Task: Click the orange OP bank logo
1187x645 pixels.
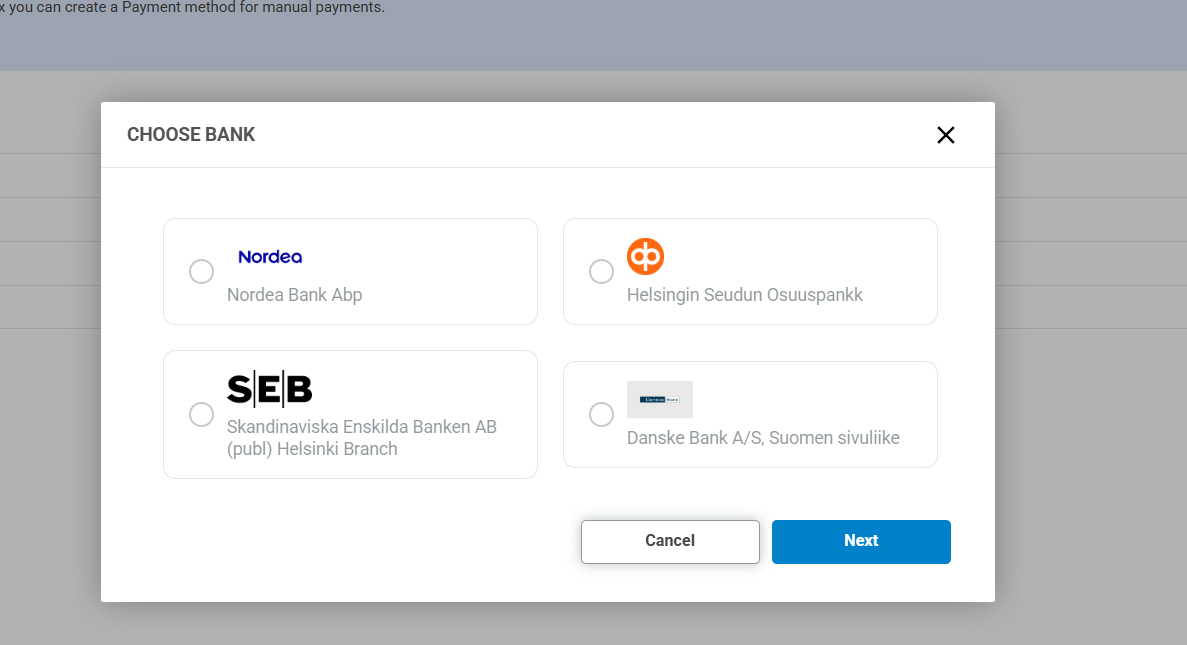Action: click(x=645, y=256)
